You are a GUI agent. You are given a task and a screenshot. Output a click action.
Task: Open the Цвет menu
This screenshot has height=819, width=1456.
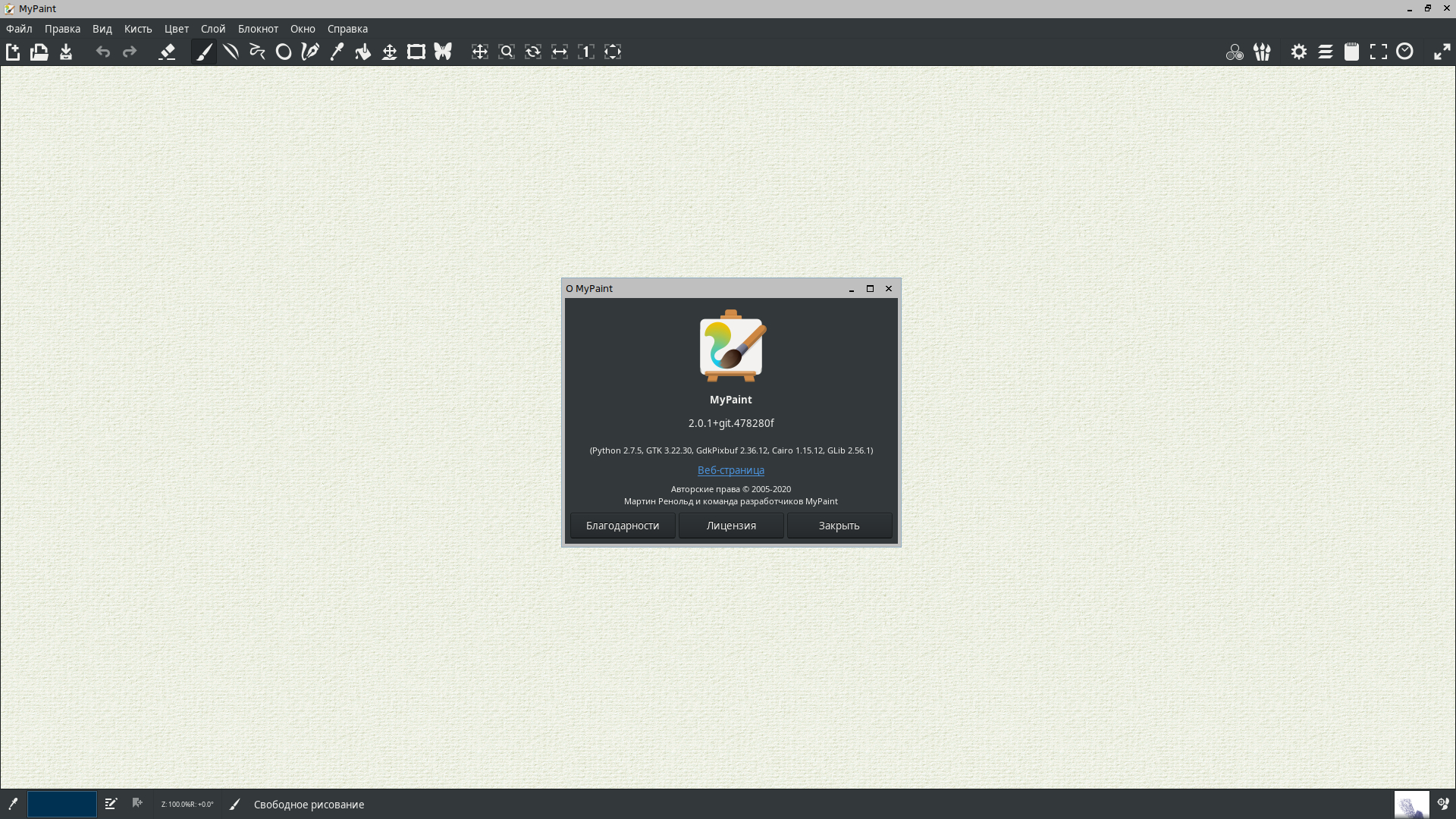(x=177, y=29)
